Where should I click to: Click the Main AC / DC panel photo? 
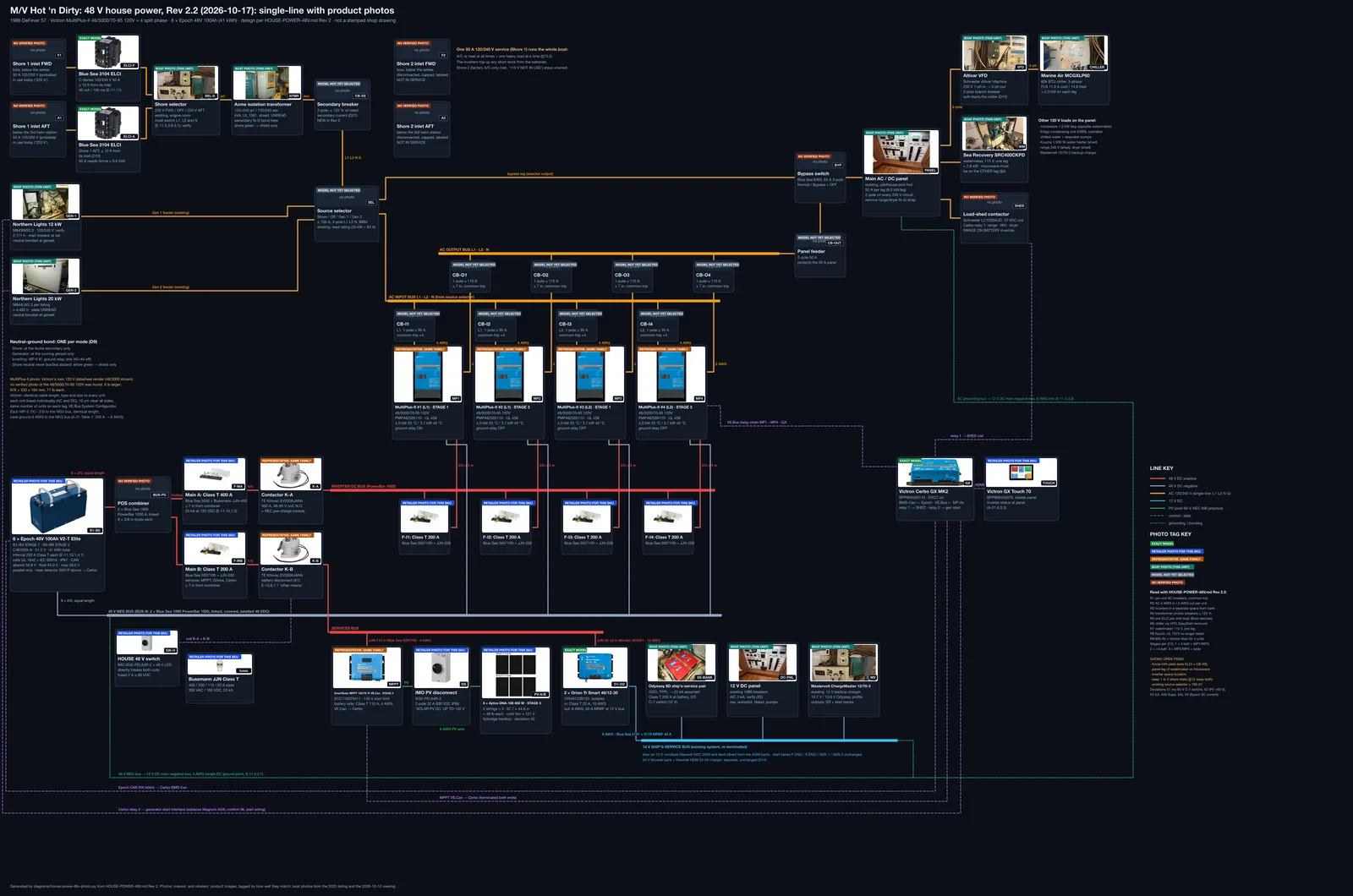[901, 152]
